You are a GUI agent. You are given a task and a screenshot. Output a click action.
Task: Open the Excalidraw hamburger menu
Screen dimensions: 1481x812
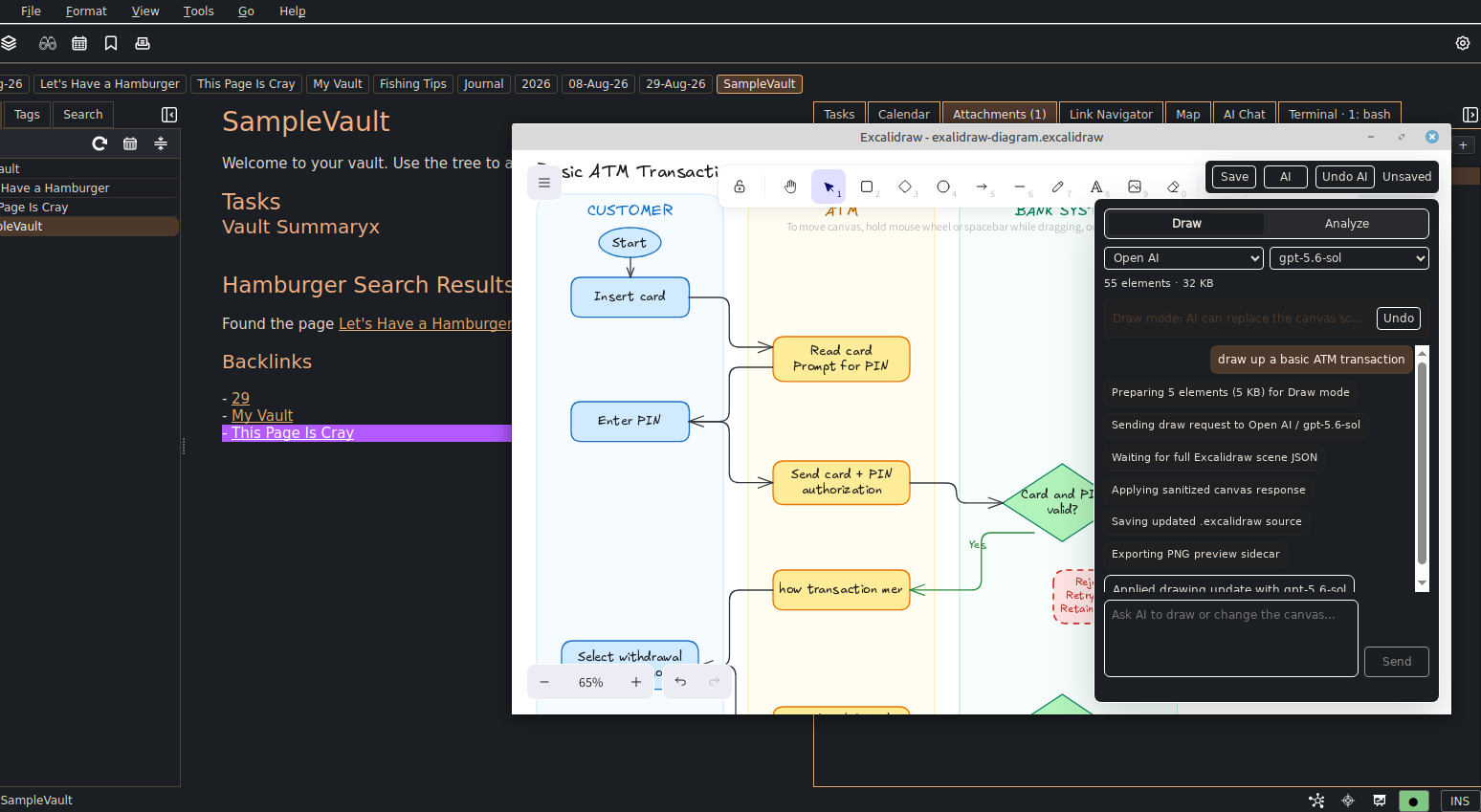(x=544, y=183)
